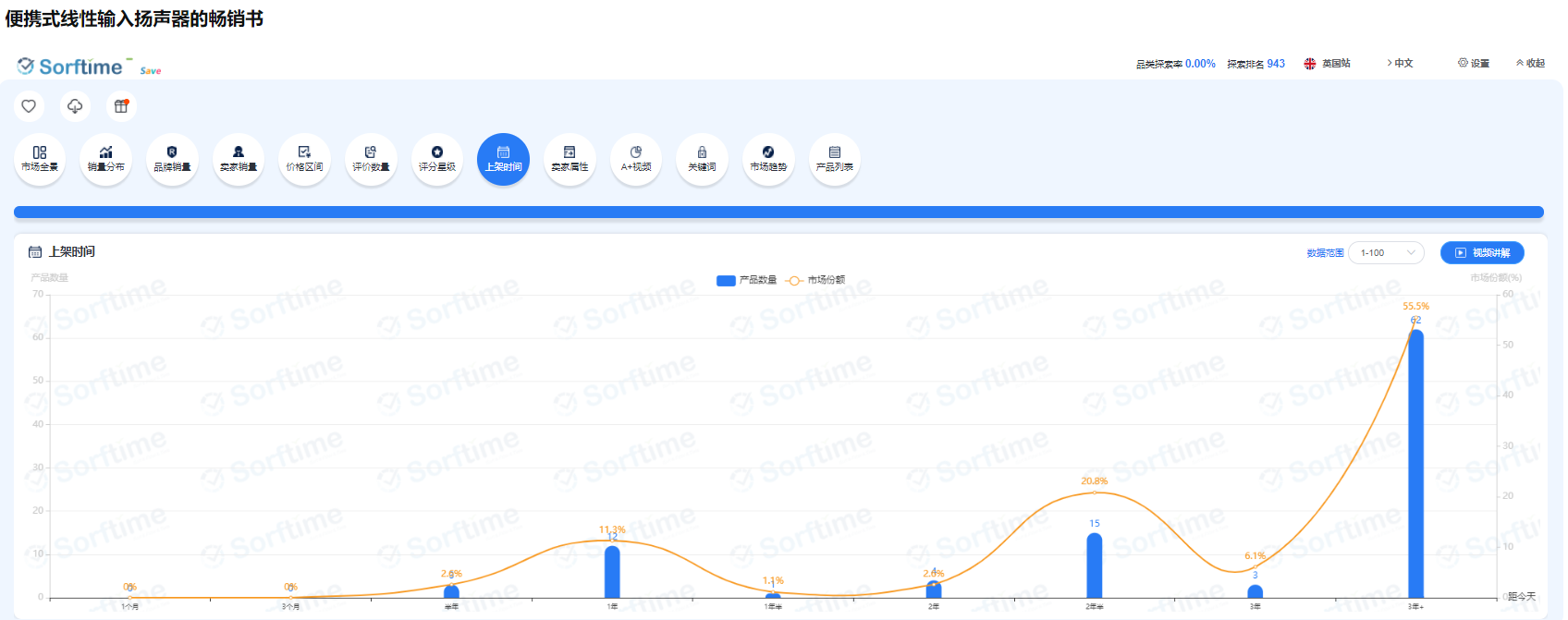Click the 3年+ bar in chart
The width and height of the screenshot is (1568, 620).
click(1415, 462)
